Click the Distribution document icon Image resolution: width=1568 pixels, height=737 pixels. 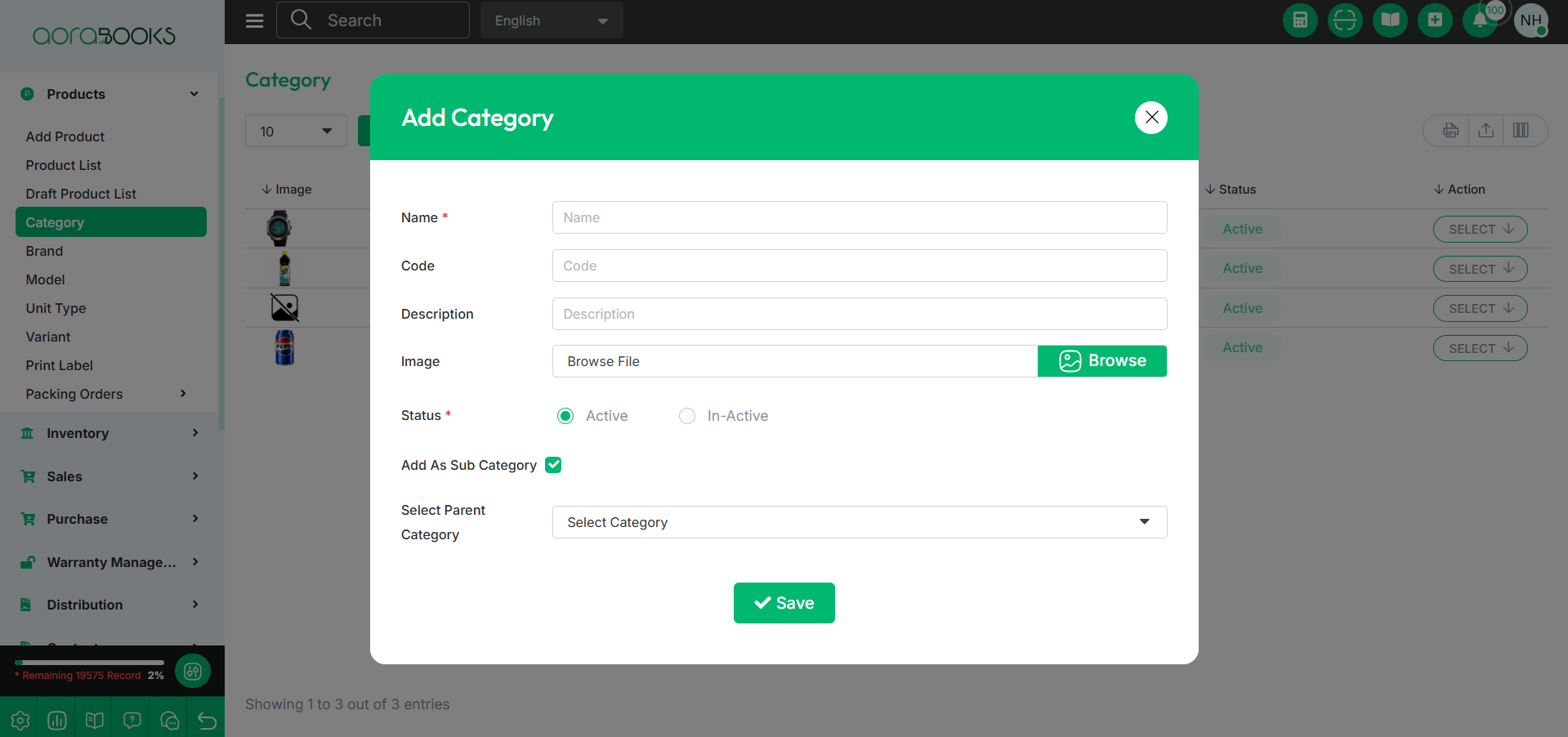(26, 605)
